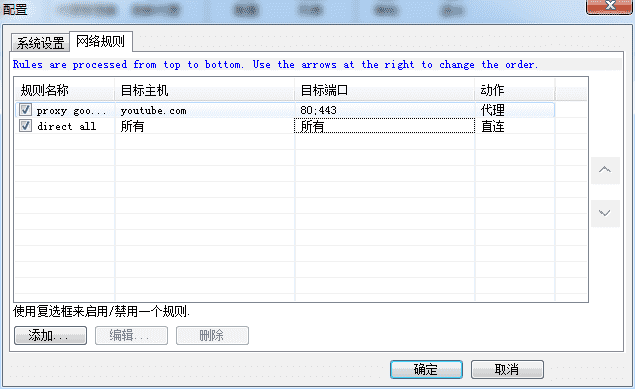Viewport: 635px width, 389px height.
Task: Cancel the dialog with the 取消 button
Action: [x=507, y=370]
